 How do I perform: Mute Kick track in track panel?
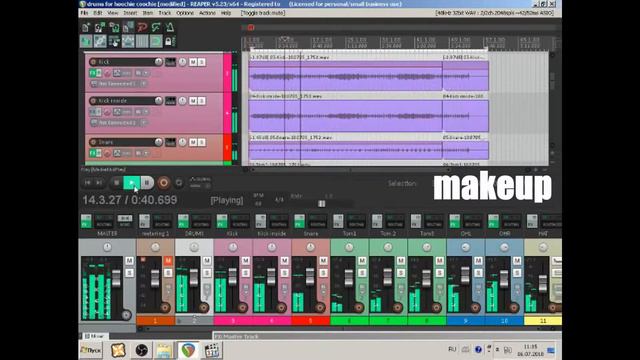click(x=193, y=62)
